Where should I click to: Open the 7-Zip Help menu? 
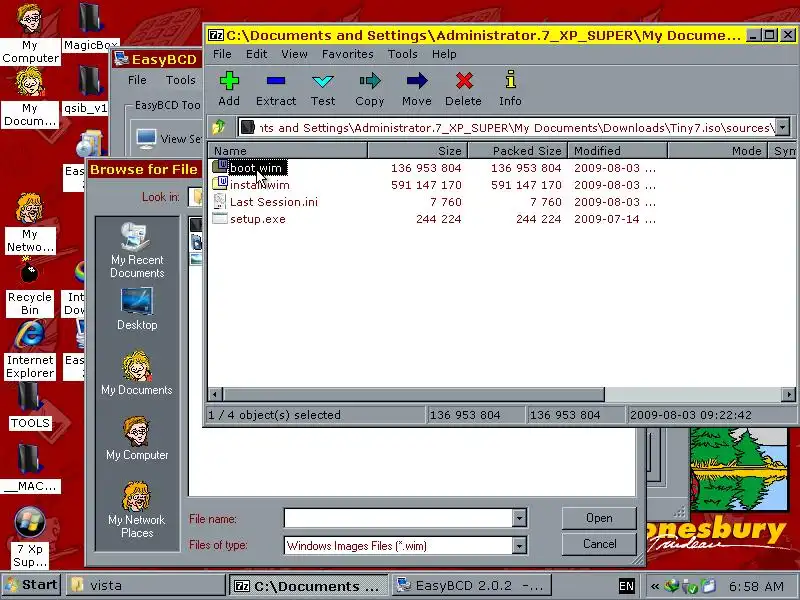pyautogui.click(x=444, y=54)
